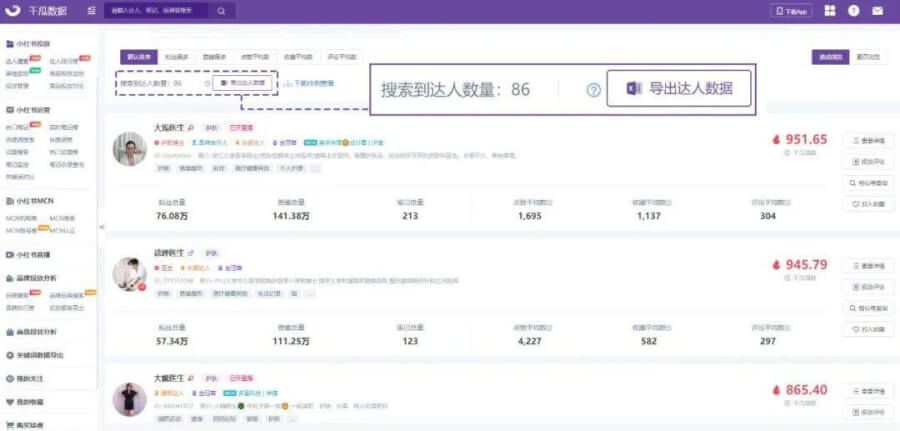Viewport: 900px width, 431px height.
Task: Click the search magnifier icon in header
Action: [x=219, y=11]
